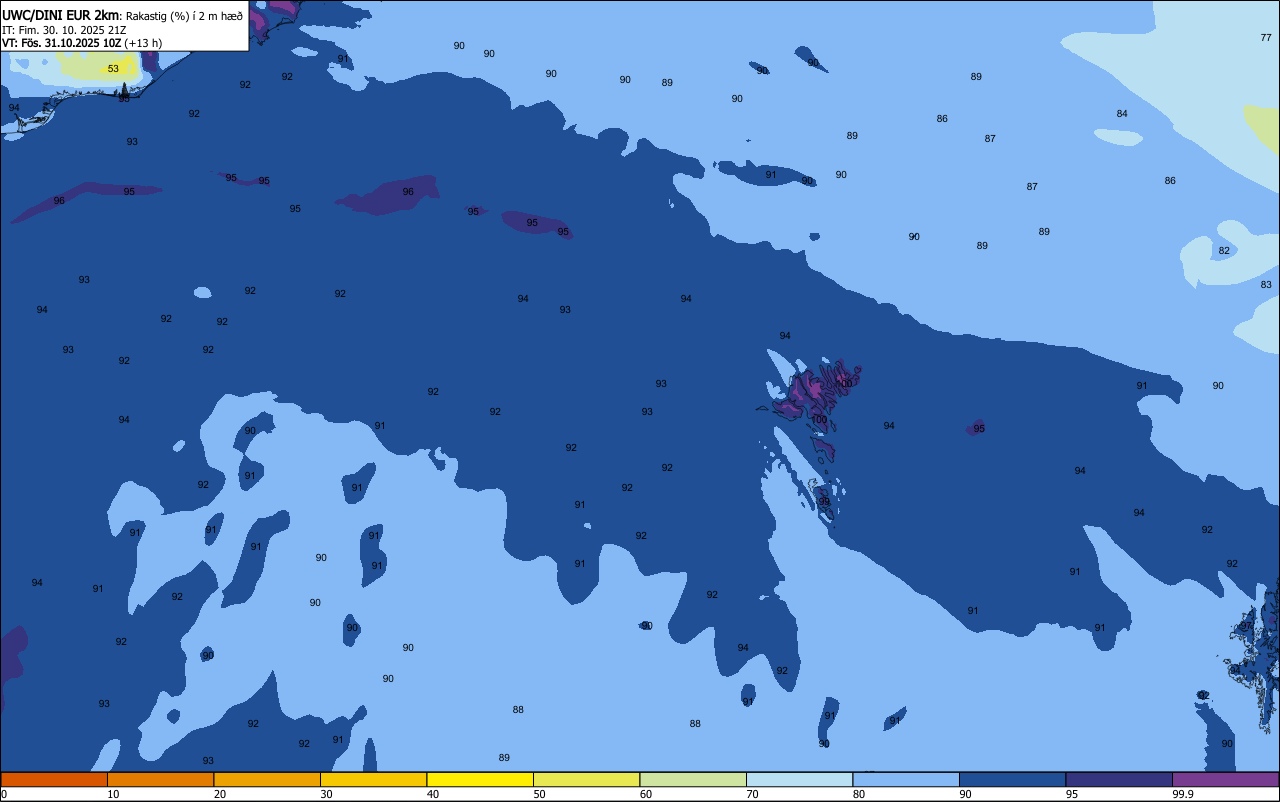Click the 99 value on the southern island
This screenshot has width=1280, height=802.
tap(824, 502)
